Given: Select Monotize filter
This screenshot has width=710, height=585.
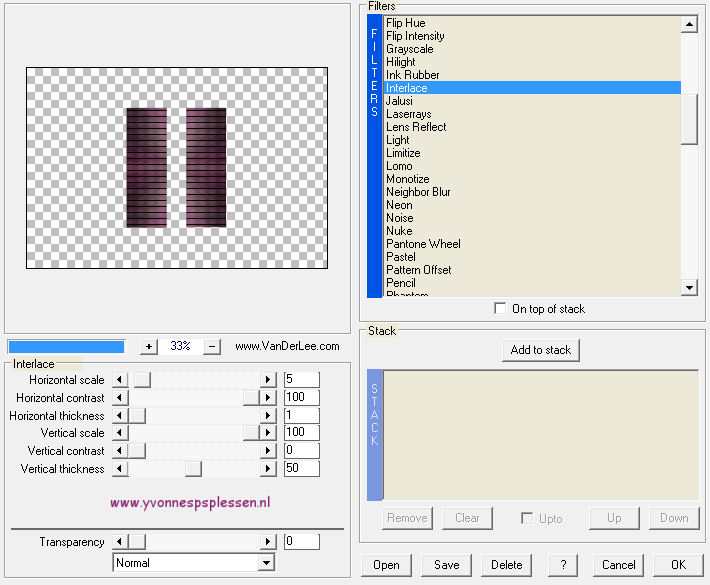Looking at the screenshot, I should tap(532, 179).
